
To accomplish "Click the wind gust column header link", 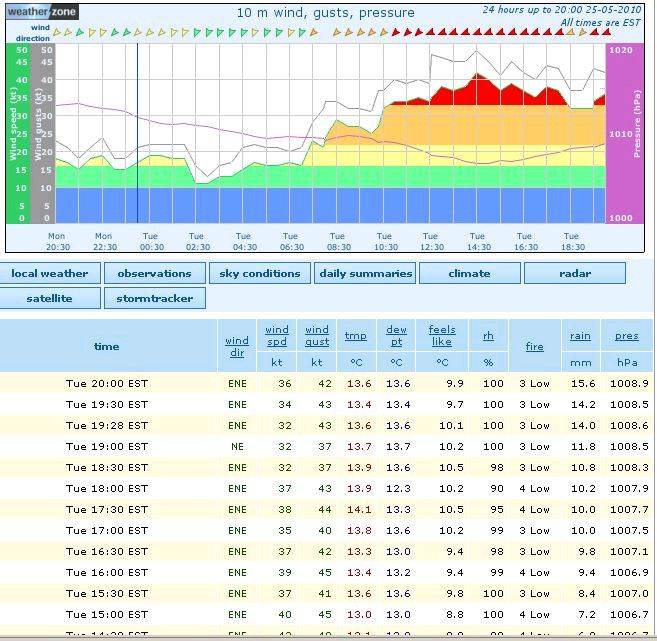I will point(317,335).
